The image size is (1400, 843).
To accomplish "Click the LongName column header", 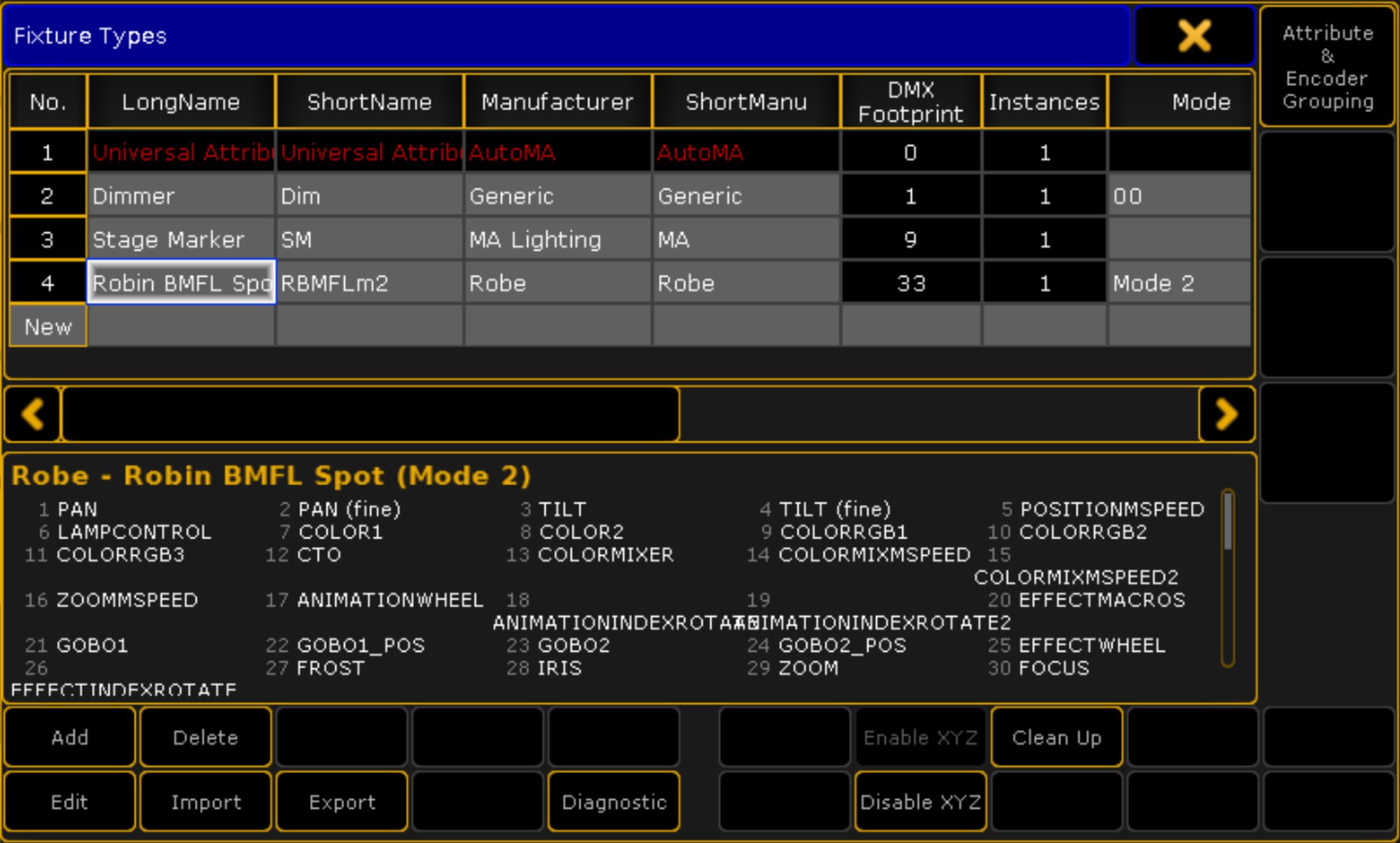I will [x=181, y=101].
